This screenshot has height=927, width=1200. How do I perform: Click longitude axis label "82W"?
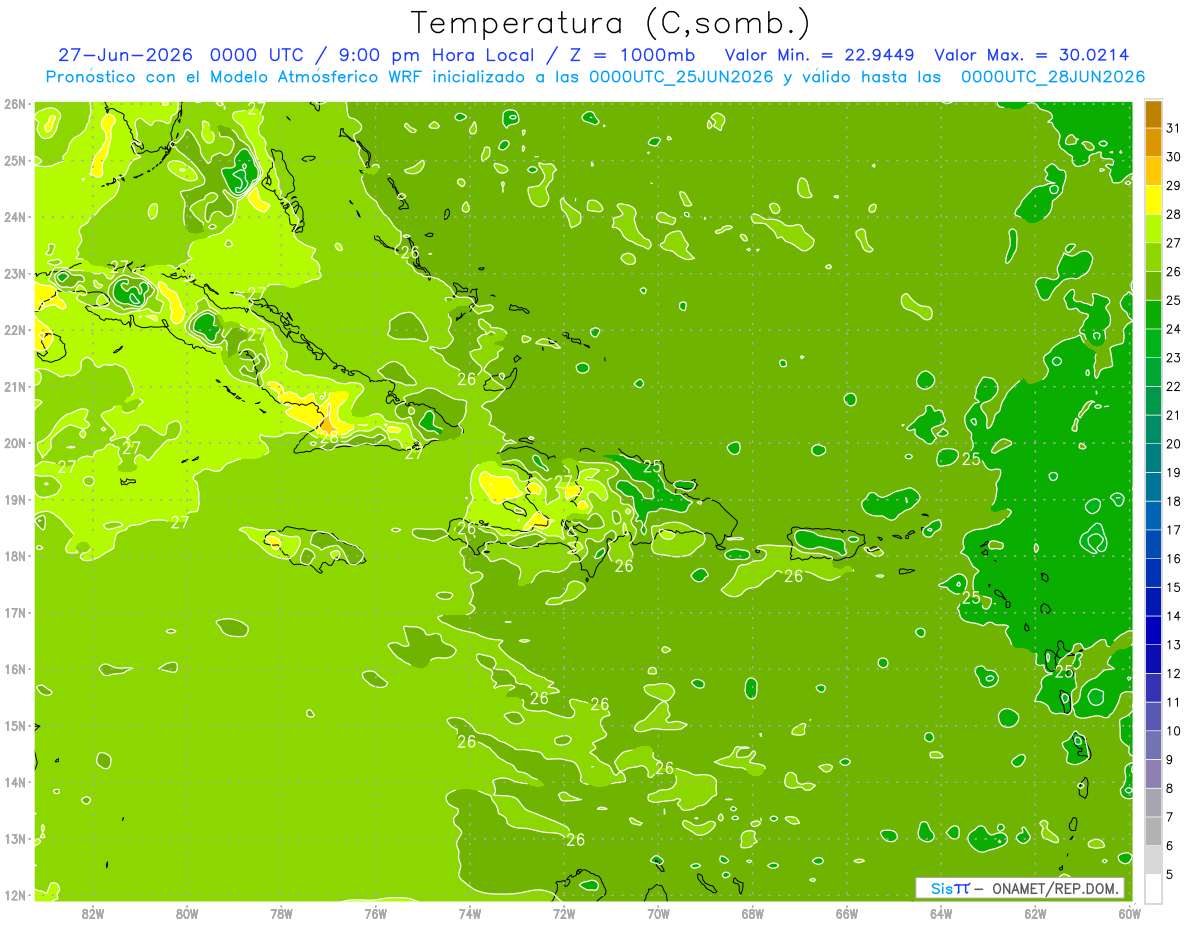(92, 913)
